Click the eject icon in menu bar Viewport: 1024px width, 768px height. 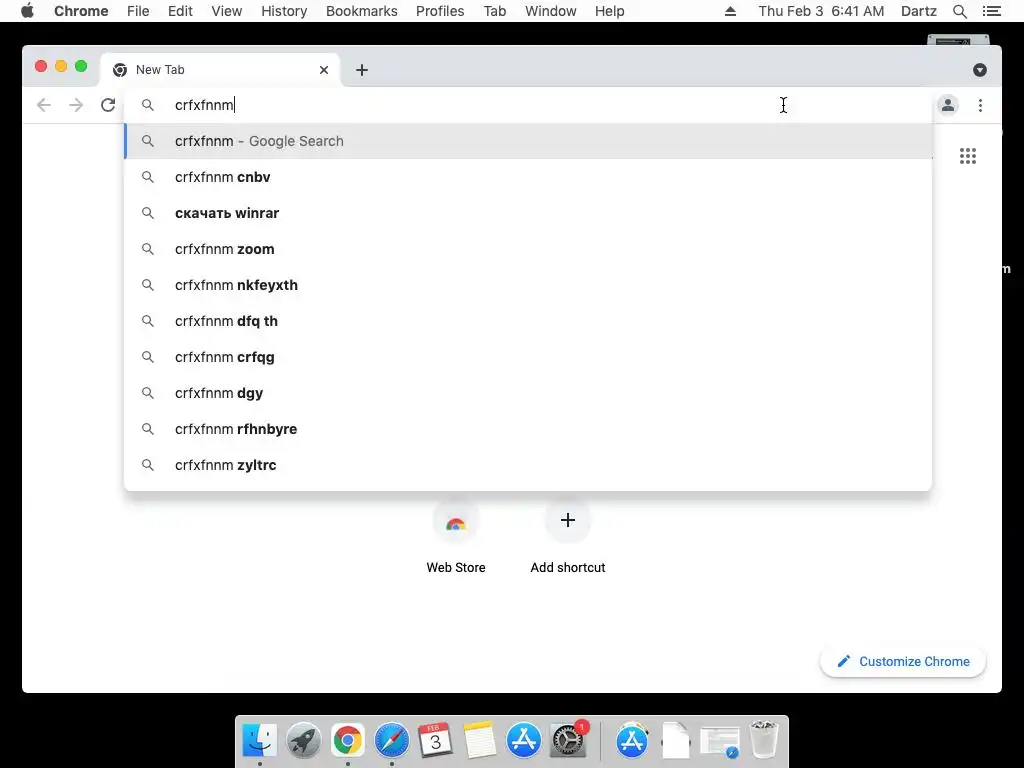[x=730, y=11]
